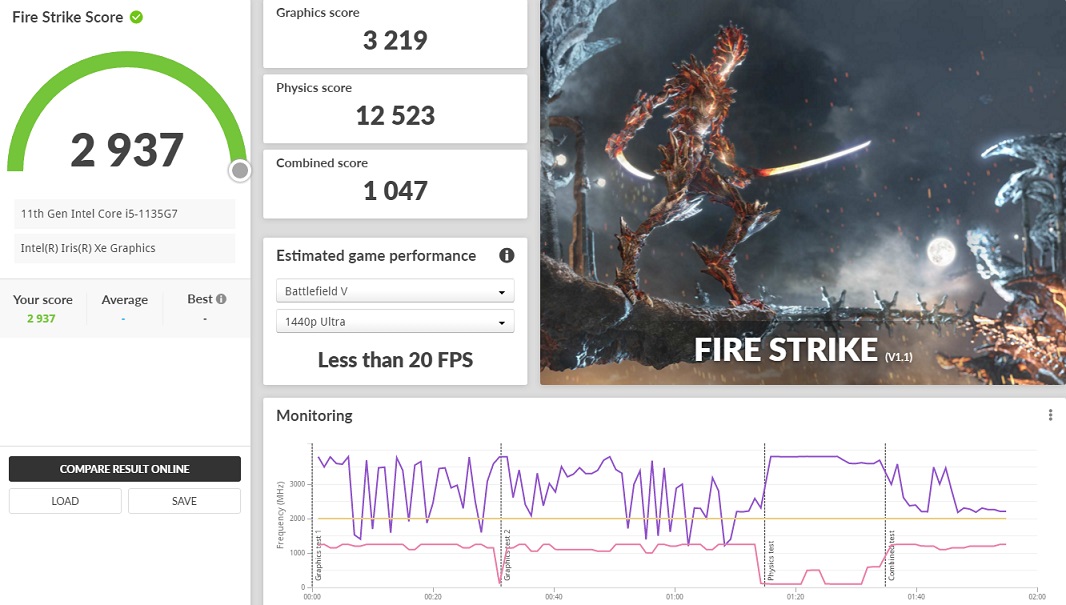Click the Average column heading

[124, 300]
